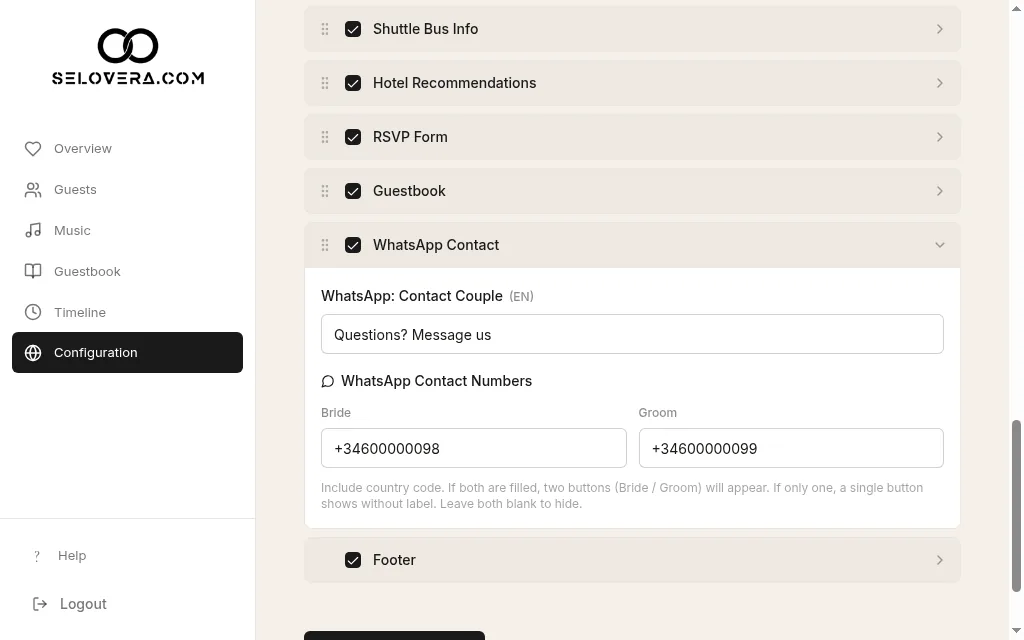Grab the drag handle on Guestbook section
The width and height of the screenshot is (1024, 640).
325,191
